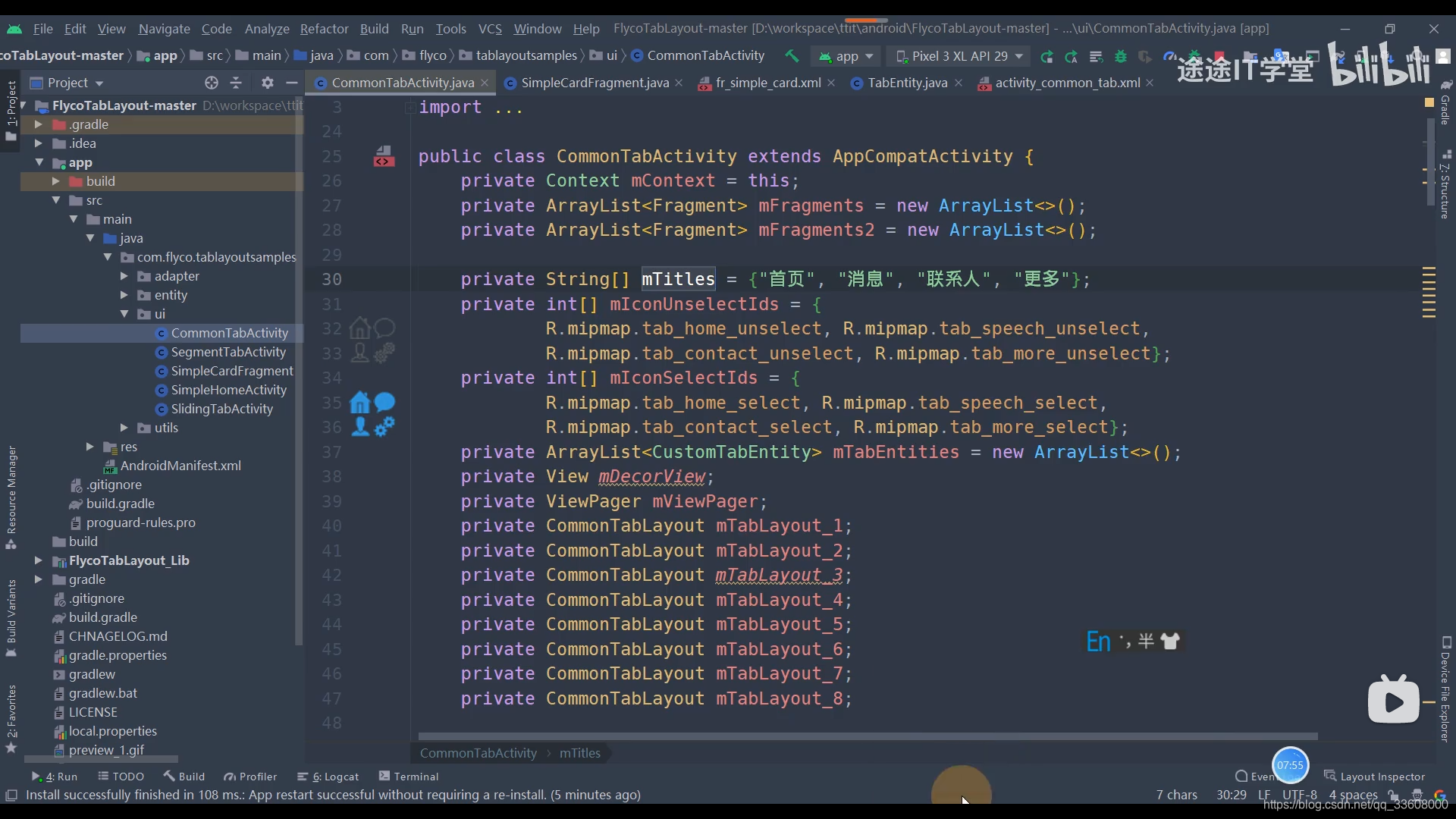Open the Analyze menu
Screen dimensions: 1456x819
click(267, 29)
